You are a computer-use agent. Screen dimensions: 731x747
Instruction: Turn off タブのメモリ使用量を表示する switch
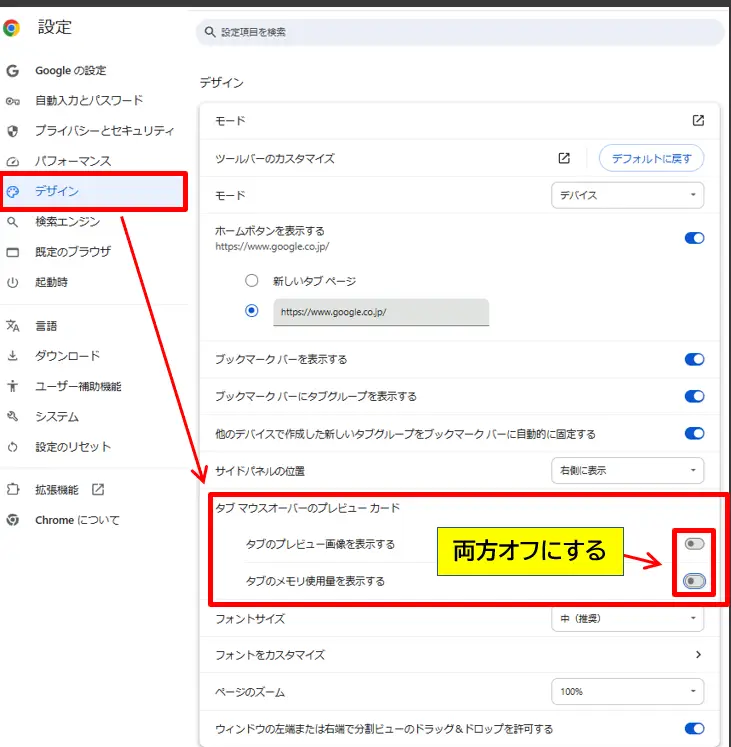(x=694, y=581)
